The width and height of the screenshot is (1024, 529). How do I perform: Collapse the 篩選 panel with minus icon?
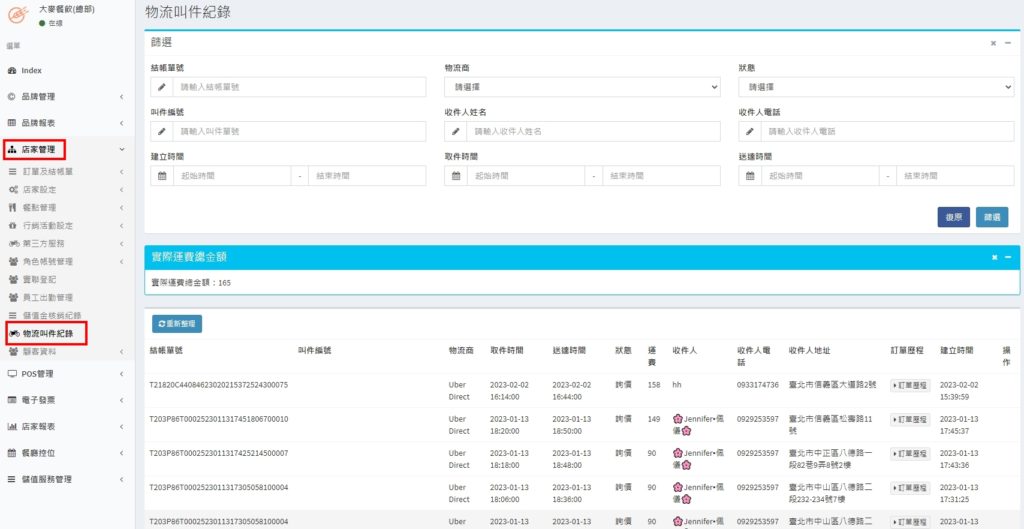coord(1008,43)
